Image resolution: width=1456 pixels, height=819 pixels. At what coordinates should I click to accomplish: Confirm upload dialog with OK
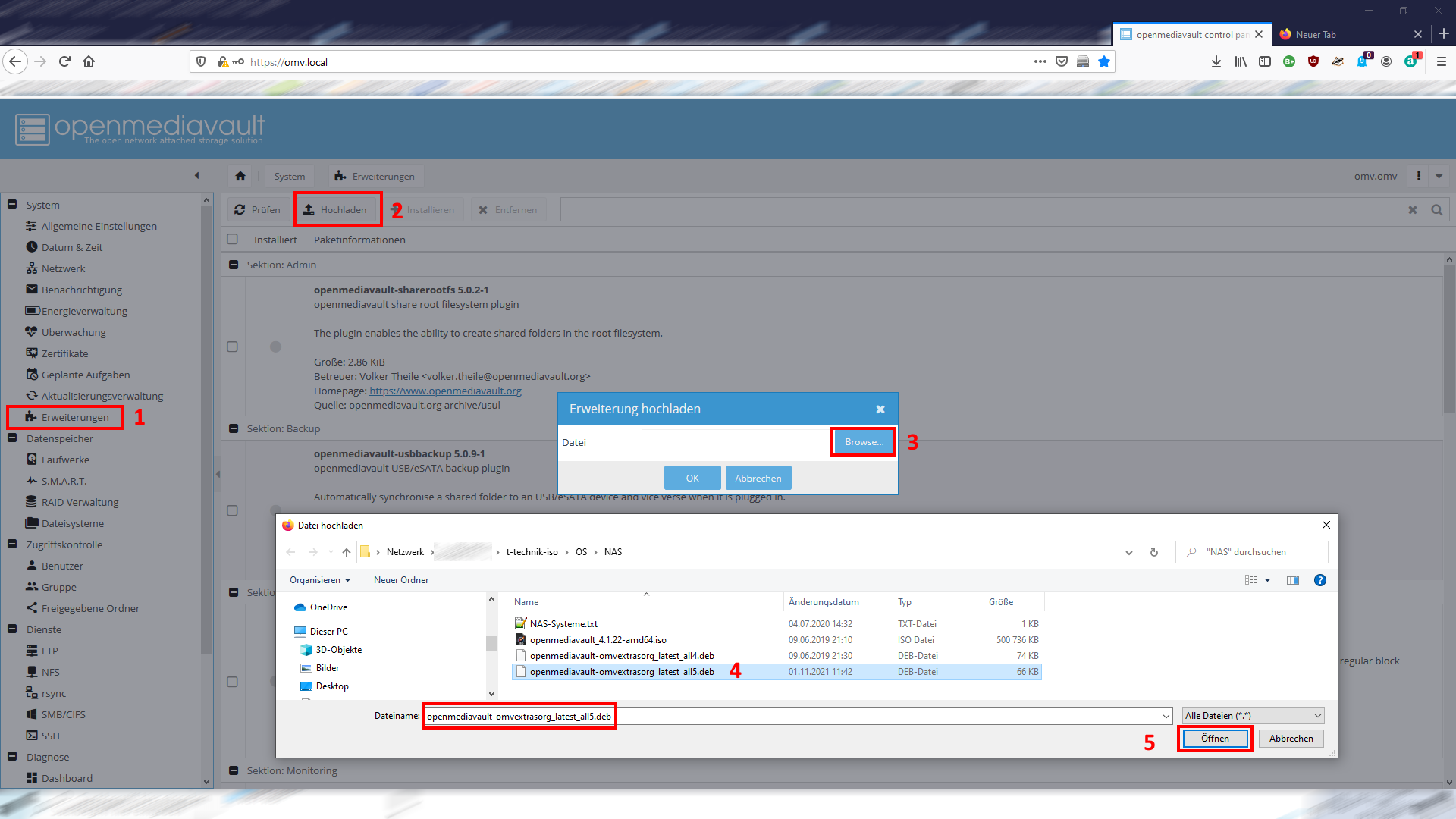pyautogui.click(x=692, y=478)
